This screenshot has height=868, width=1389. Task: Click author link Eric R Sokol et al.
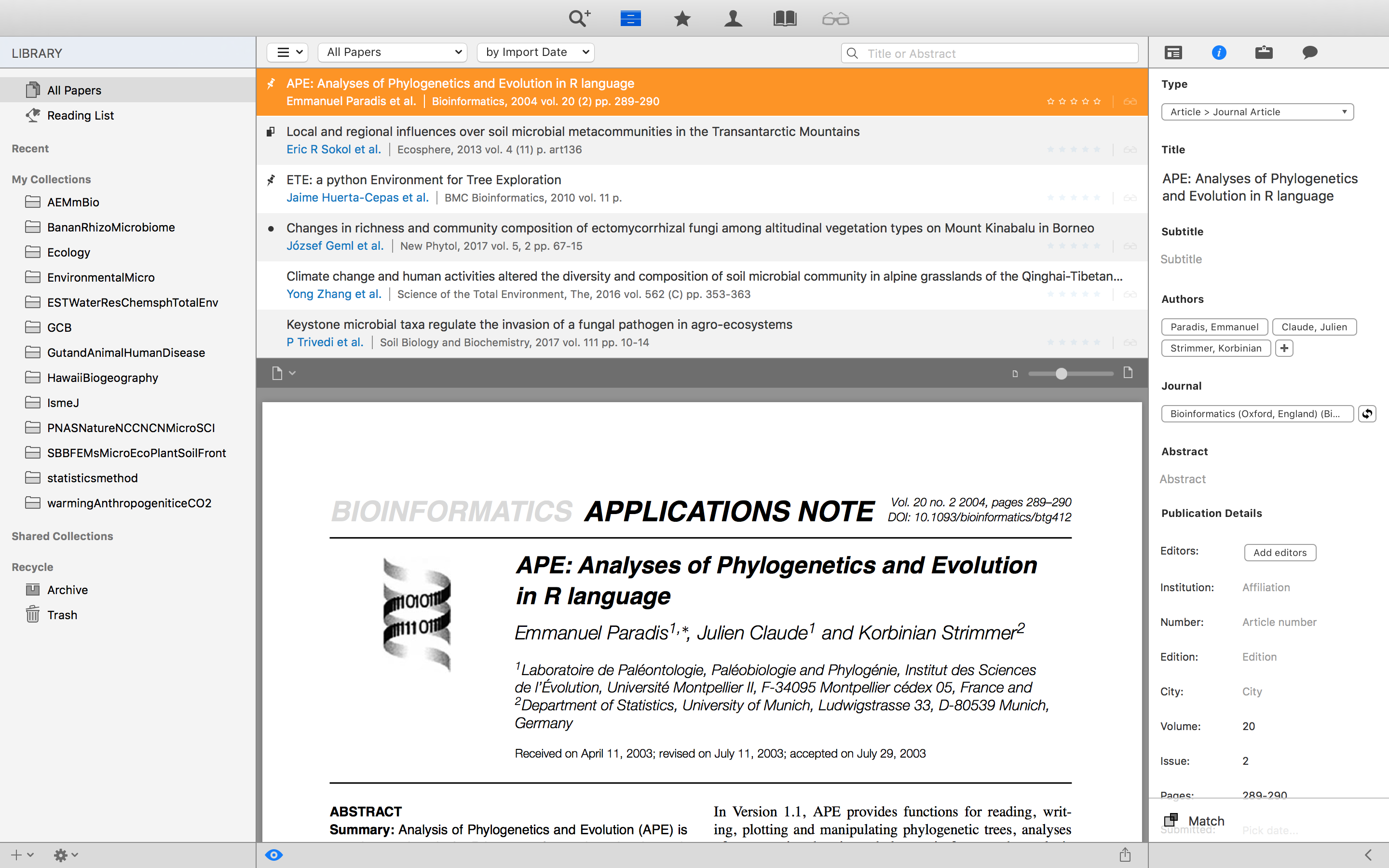(x=333, y=149)
